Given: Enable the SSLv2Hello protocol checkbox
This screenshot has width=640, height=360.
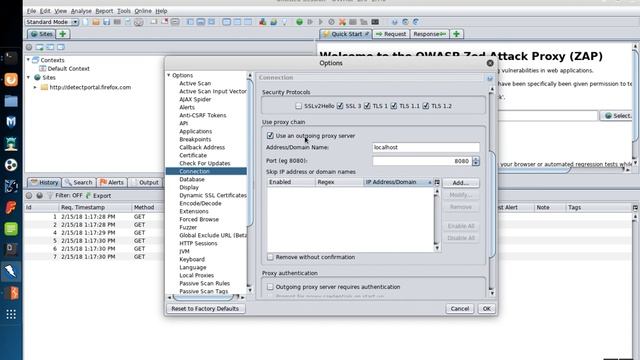Looking at the screenshot, I should pos(298,106).
